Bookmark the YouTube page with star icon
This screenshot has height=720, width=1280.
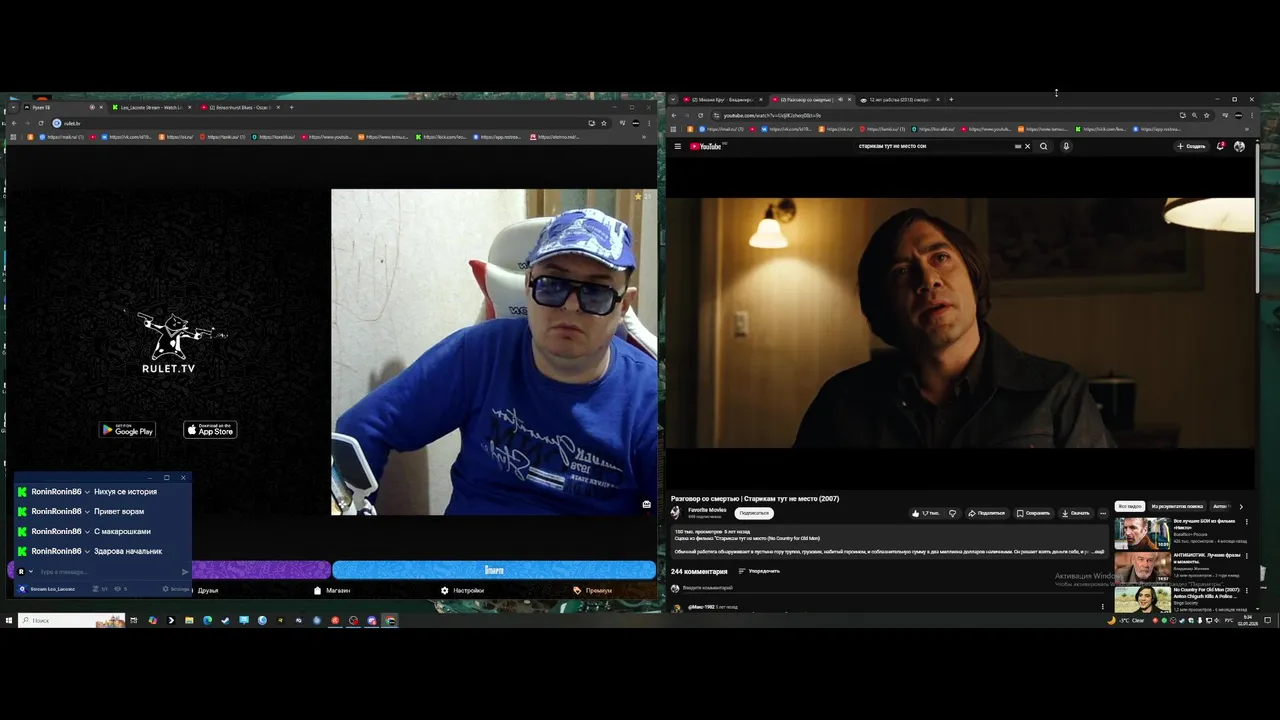point(1206,115)
